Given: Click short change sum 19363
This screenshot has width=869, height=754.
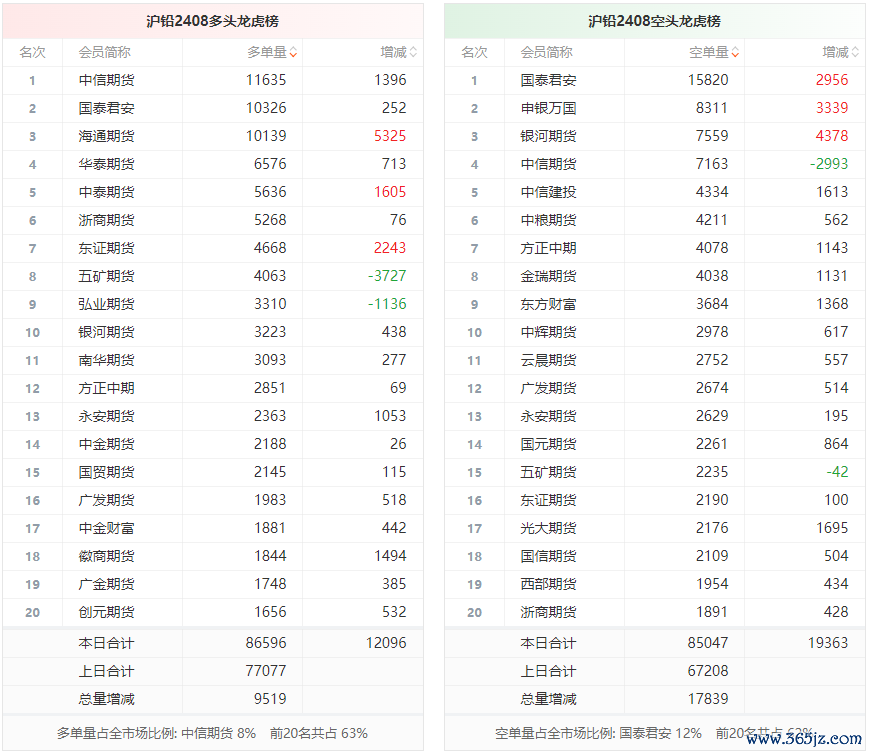Looking at the screenshot, I should pyautogui.click(x=828, y=643).
